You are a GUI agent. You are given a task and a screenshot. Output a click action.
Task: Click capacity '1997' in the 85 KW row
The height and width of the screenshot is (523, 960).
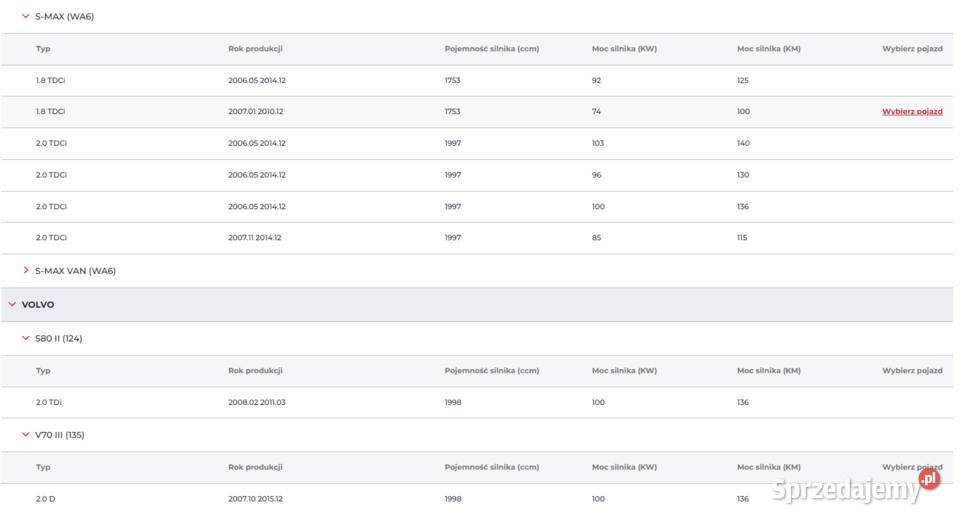click(x=453, y=238)
